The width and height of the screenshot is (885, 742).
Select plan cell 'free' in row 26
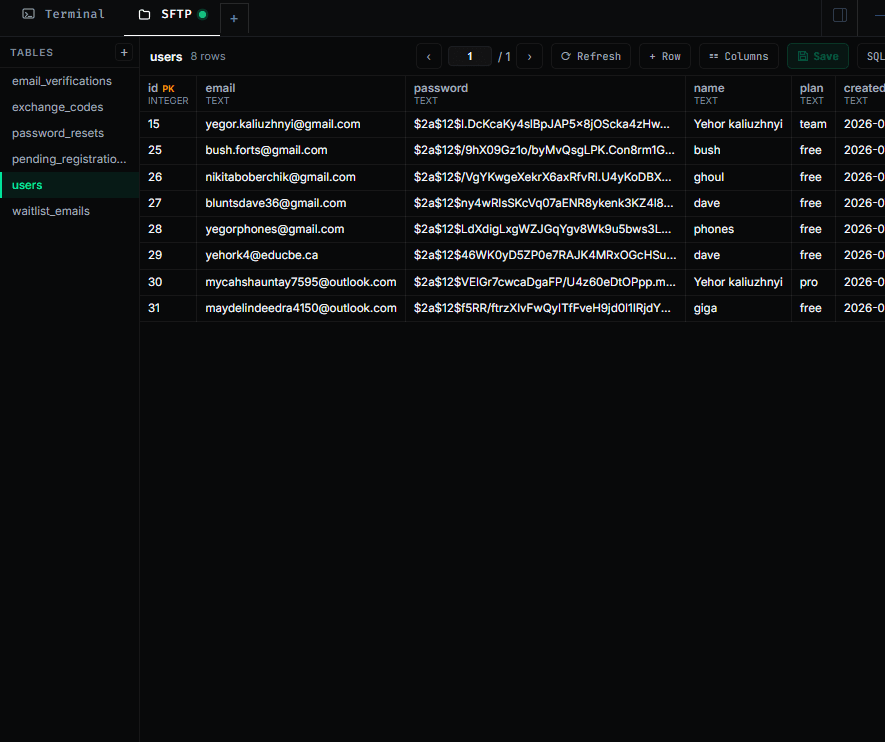813,177
